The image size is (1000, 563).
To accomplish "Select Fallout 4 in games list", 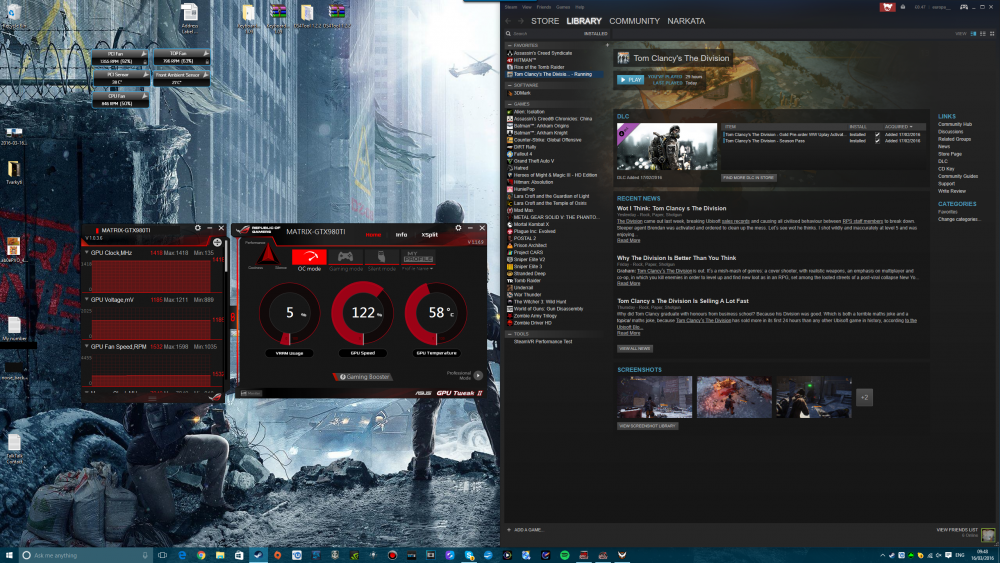I will pos(523,154).
